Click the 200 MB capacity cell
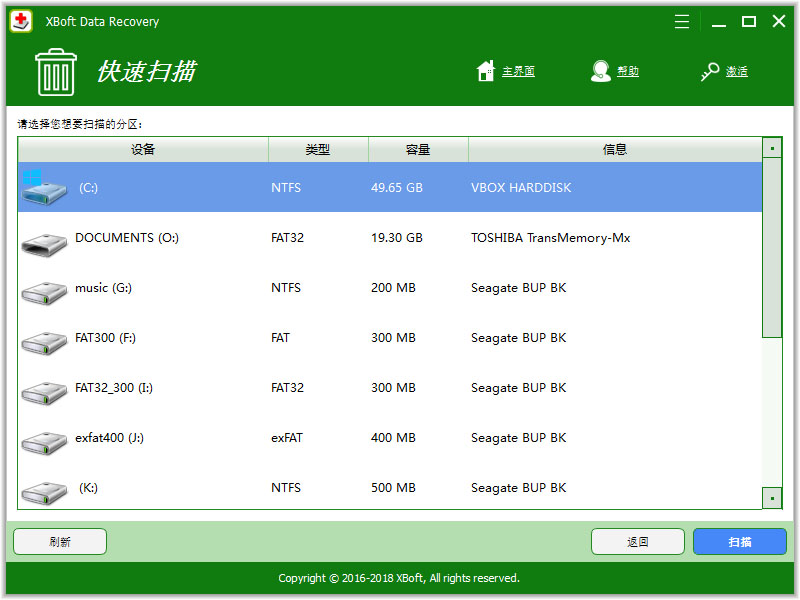800x600 pixels. pos(393,288)
